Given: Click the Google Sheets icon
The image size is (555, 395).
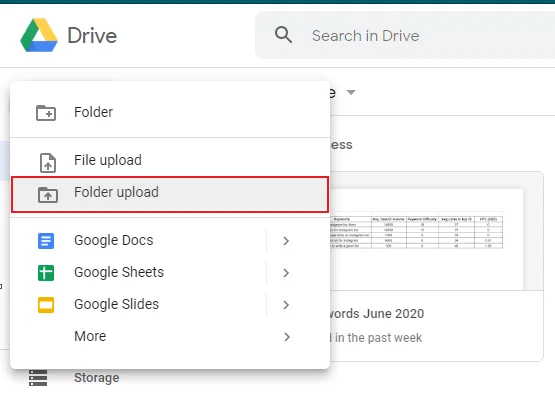Looking at the screenshot, I should point(46,273).
